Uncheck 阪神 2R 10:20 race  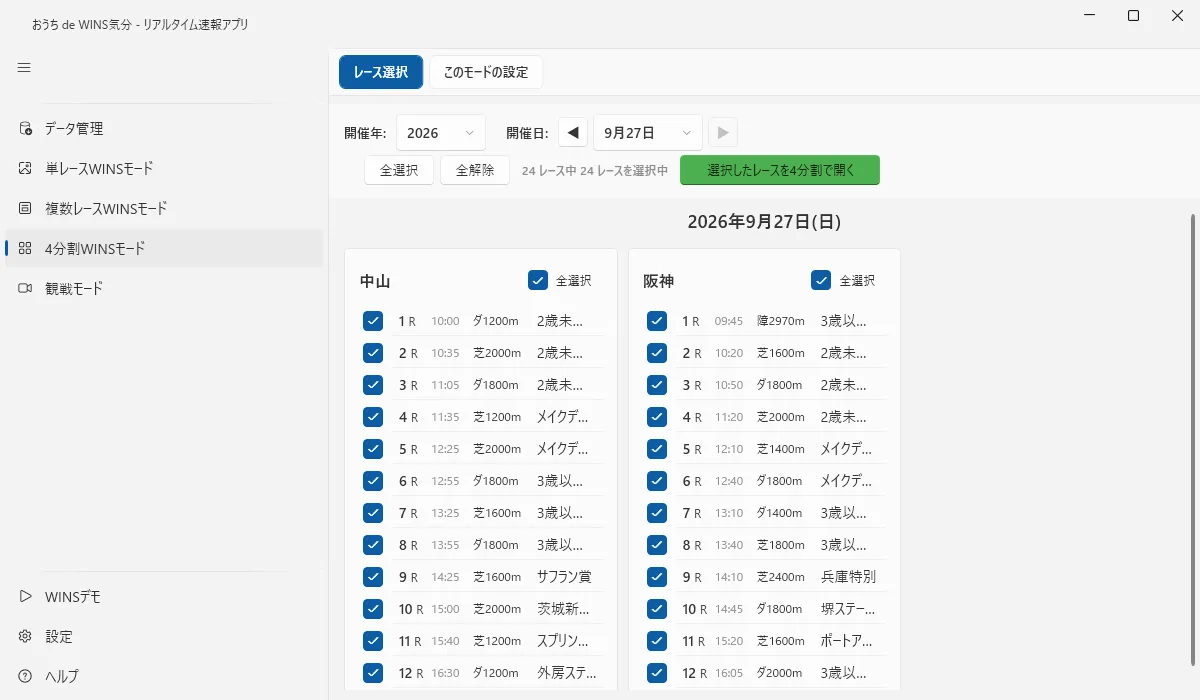coord(657,353)
